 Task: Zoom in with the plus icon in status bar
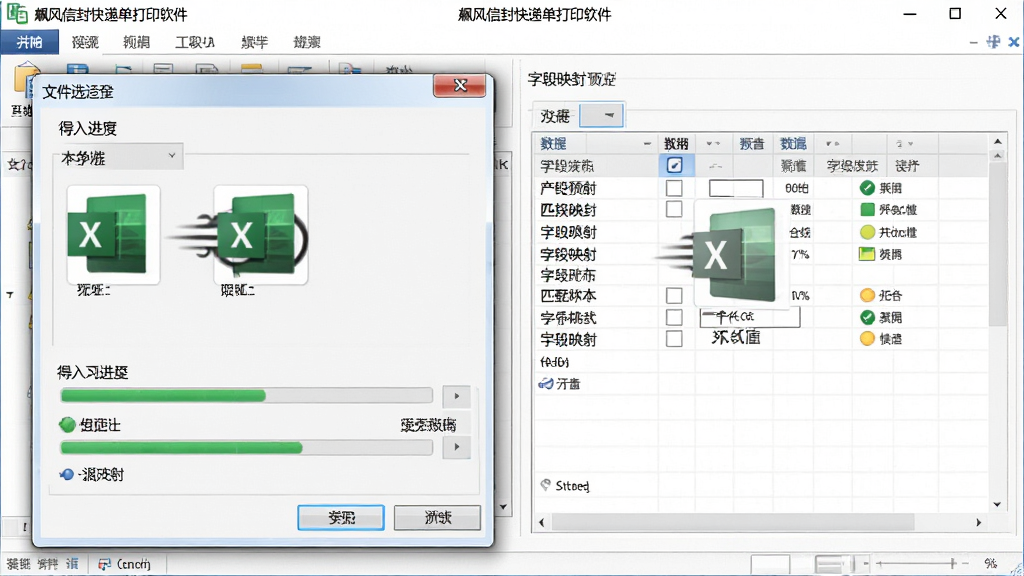(953, 563)
